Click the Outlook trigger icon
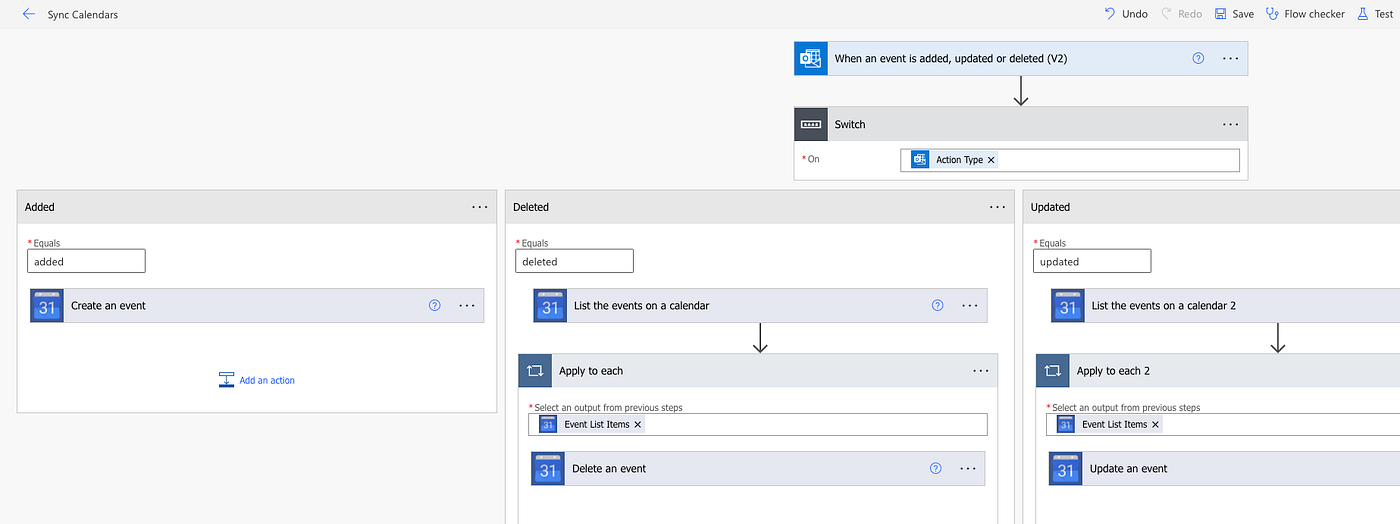The height and width of the screenshot is (524, 1400). 811,59
